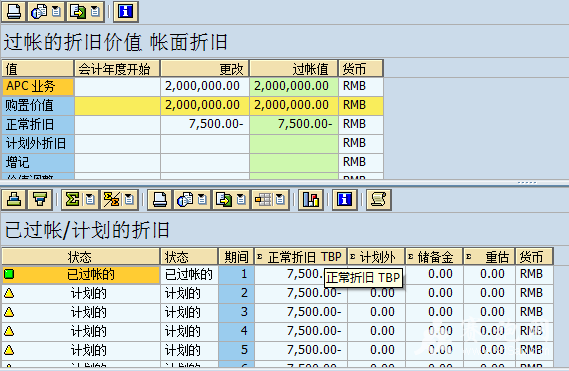This screenshot has height=371, width=569.
Task: Click the bar chart graphic icon
Action: pyautogui.click(x=311, y=200)
